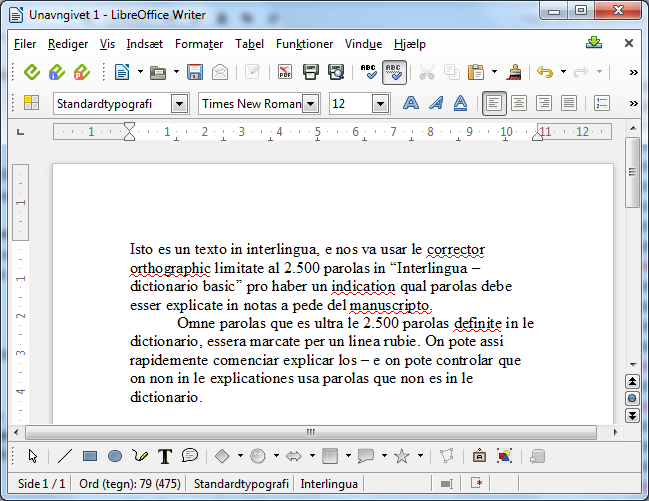Save the document with floppy icon
This screenshot has height=501, width=649.
tap(195, 72)
